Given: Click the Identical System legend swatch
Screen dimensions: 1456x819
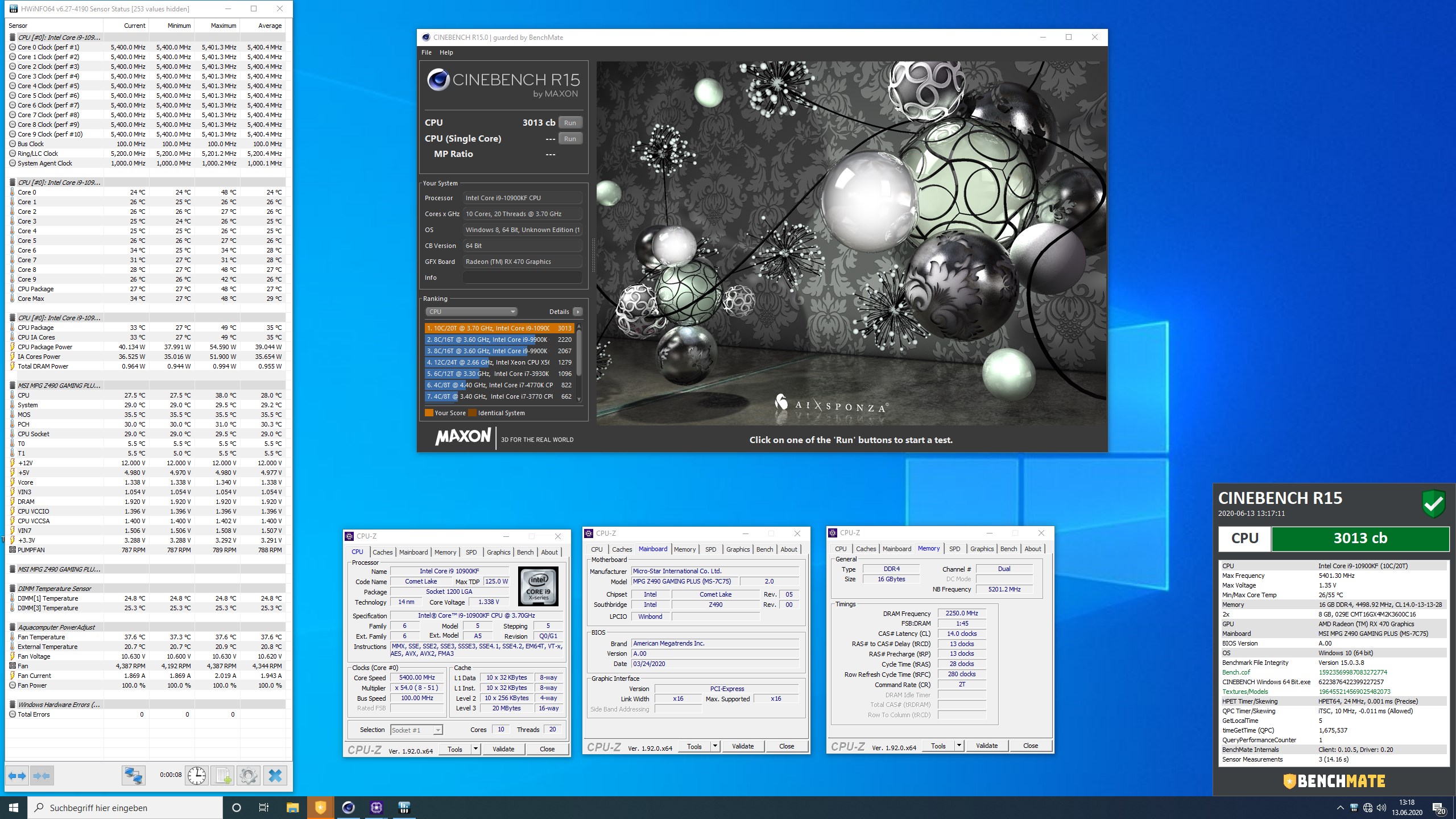Looking at the screenshot, I should coord(472,413).
